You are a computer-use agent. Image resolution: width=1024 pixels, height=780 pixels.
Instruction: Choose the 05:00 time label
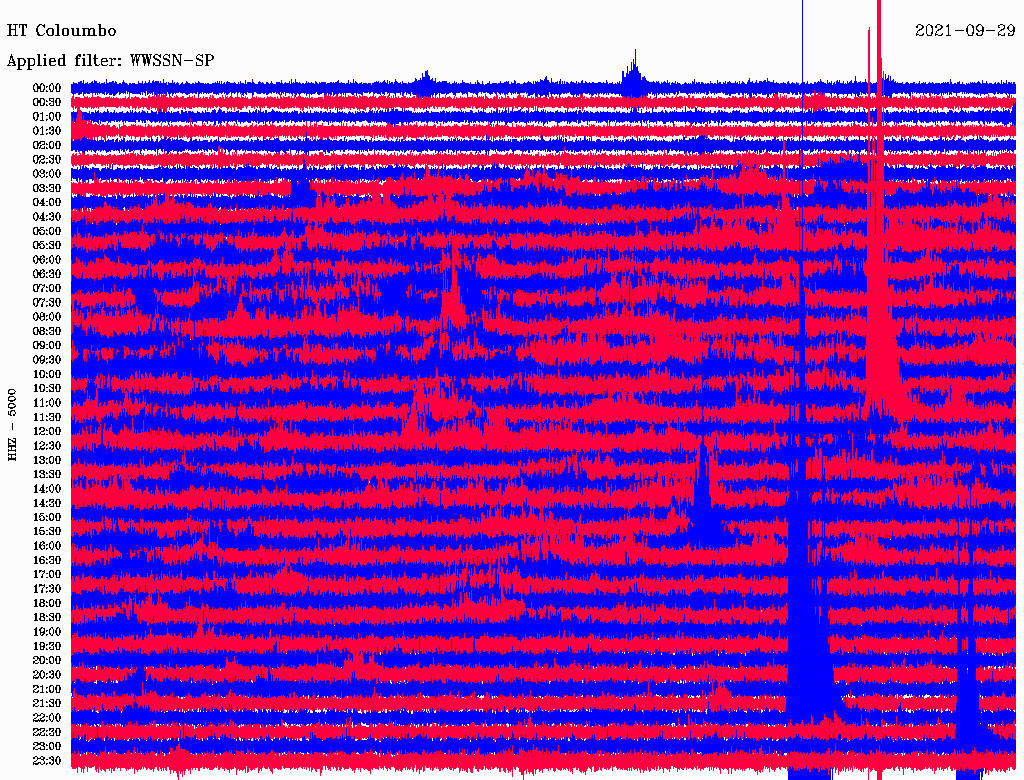coord(47,231)
